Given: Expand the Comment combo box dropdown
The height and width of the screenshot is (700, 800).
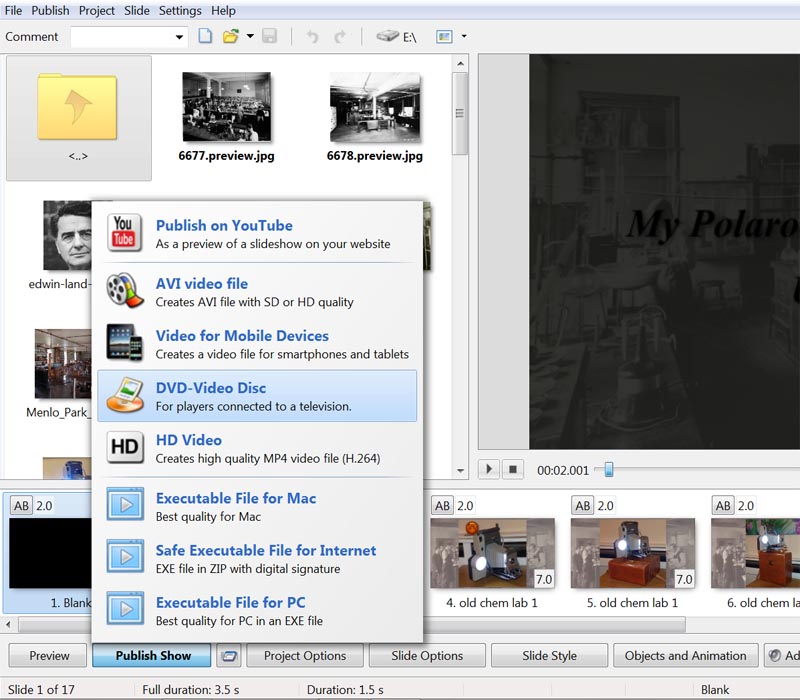Looking at the screenshot, I should click(180, 37).
